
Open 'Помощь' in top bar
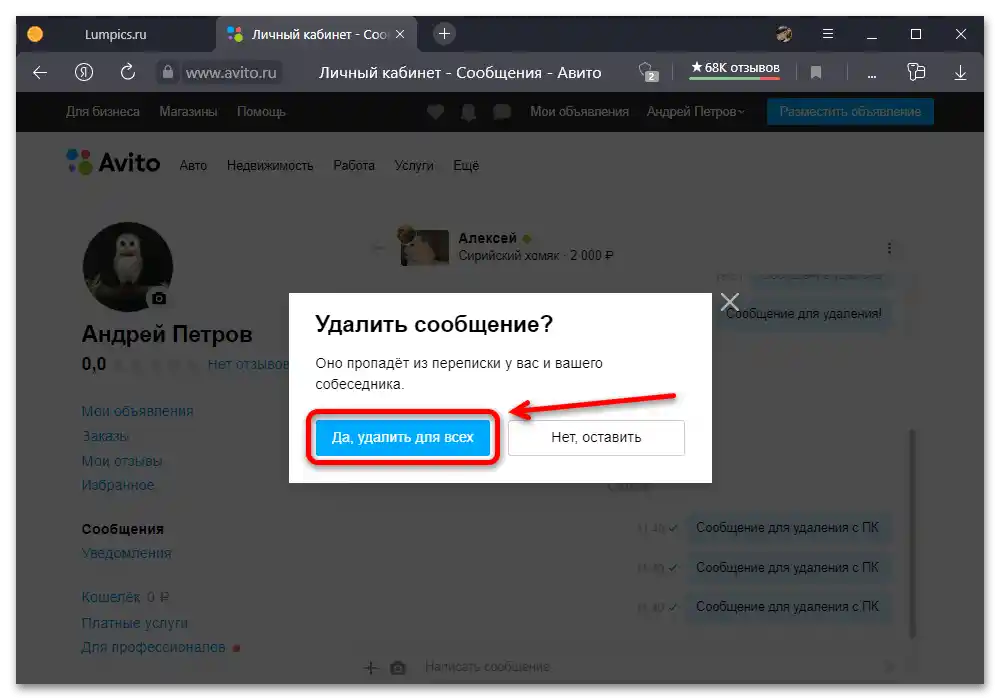click(x=261, y=112)
